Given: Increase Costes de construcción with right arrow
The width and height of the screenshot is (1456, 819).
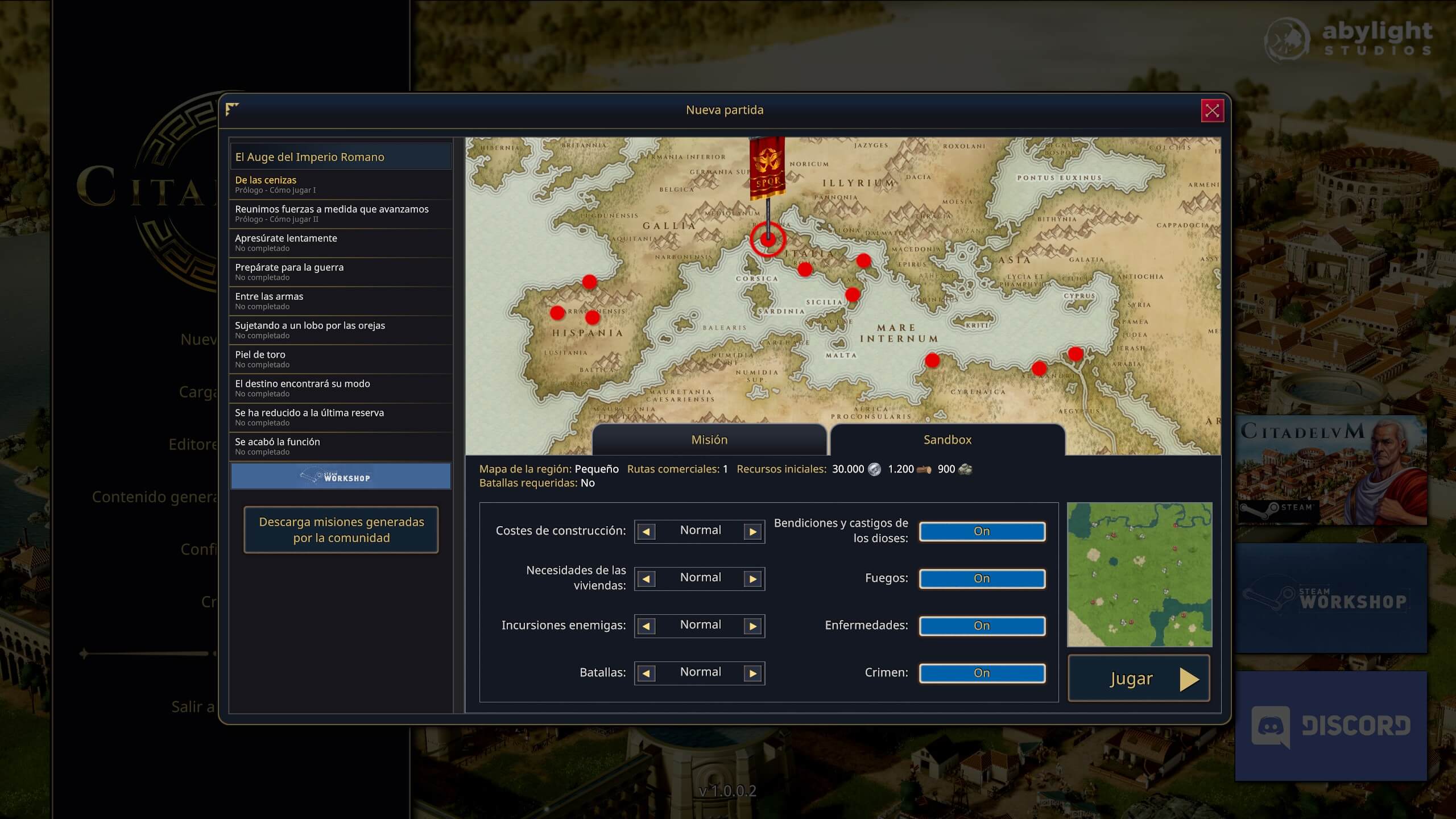Looking at the screenshot, I should point(753,532).
